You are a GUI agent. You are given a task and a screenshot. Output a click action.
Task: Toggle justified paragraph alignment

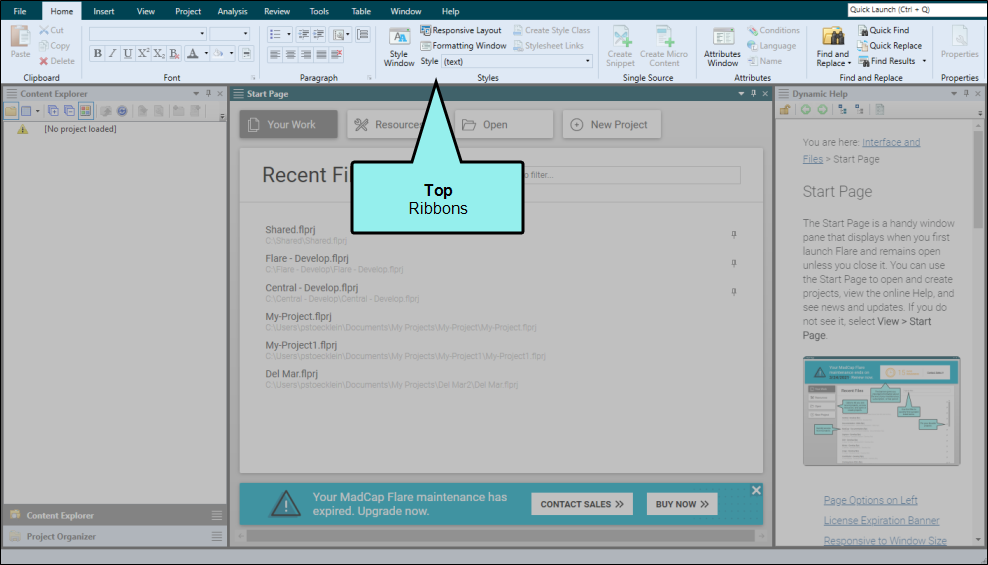click(321, 55)
